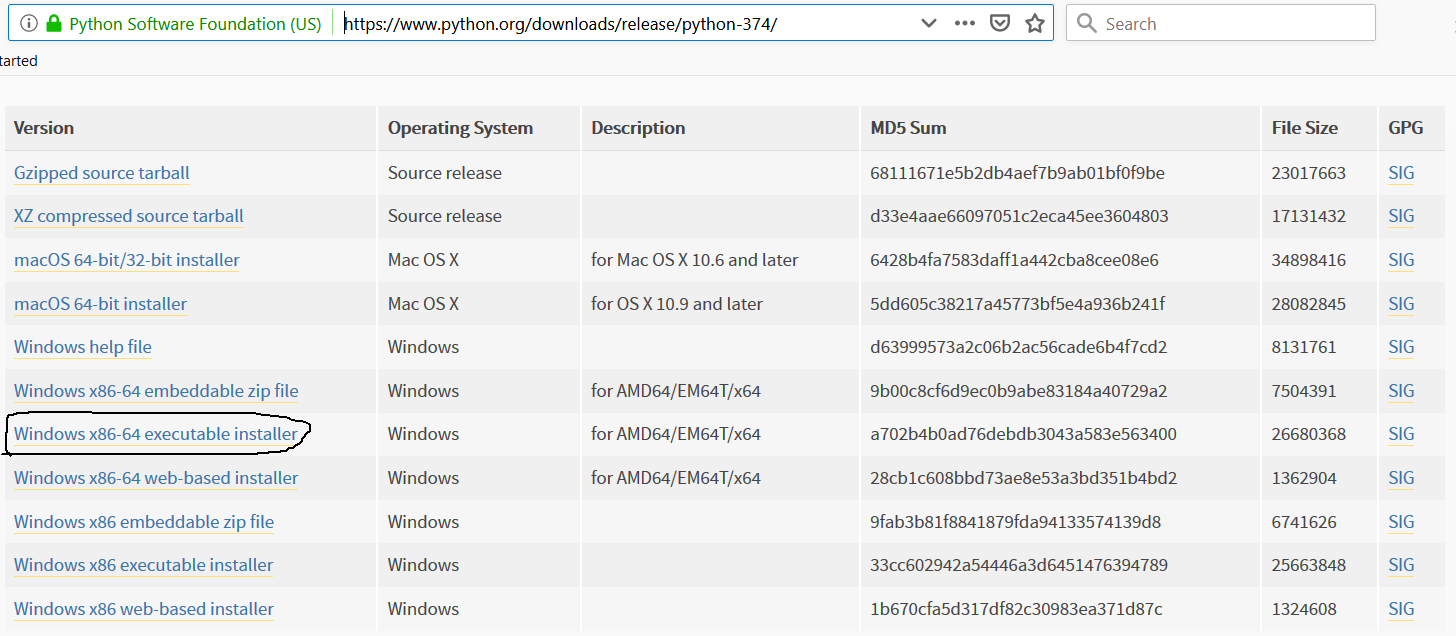The height and width of the screenshot is (636, 1456).
Task: Click the File Size column header
Action: [1304, 128]
